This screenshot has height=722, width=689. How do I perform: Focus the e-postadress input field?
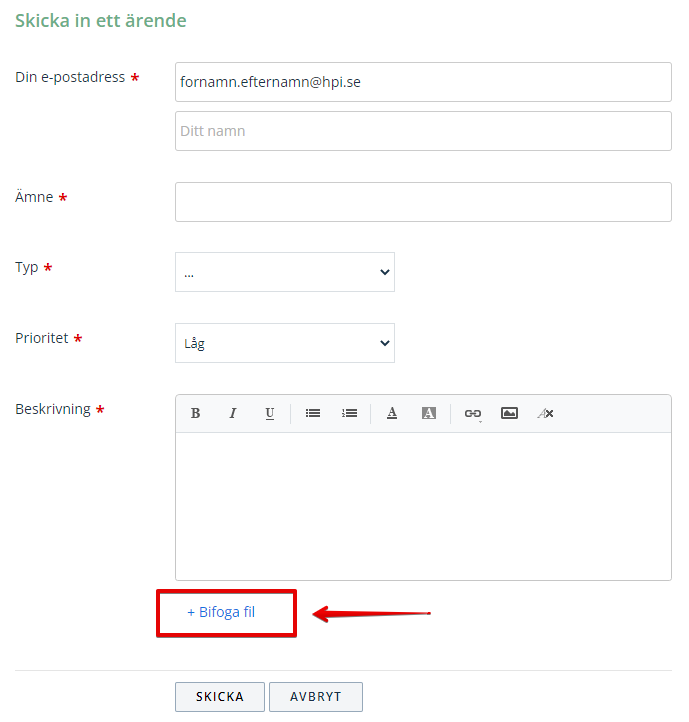(x=423, y=82)
